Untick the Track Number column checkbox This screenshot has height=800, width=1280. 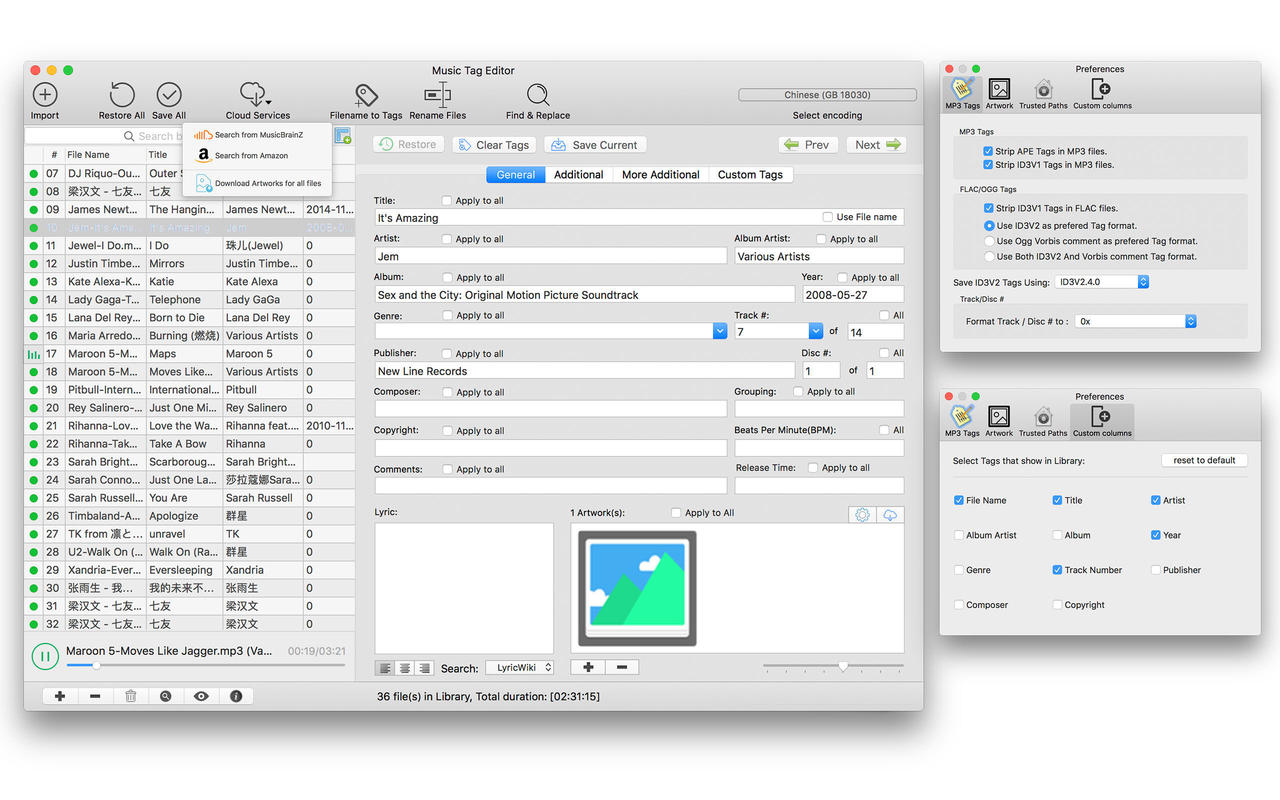1057,570
